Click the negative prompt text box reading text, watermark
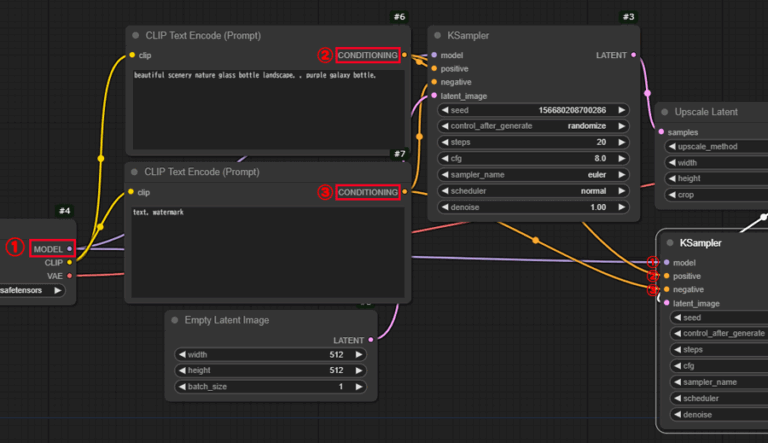This screenshot has height=443, width=768. (264, 250)
